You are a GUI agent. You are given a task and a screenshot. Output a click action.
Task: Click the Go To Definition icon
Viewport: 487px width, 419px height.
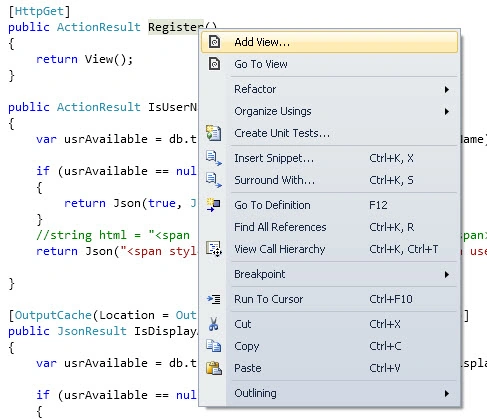213,205
